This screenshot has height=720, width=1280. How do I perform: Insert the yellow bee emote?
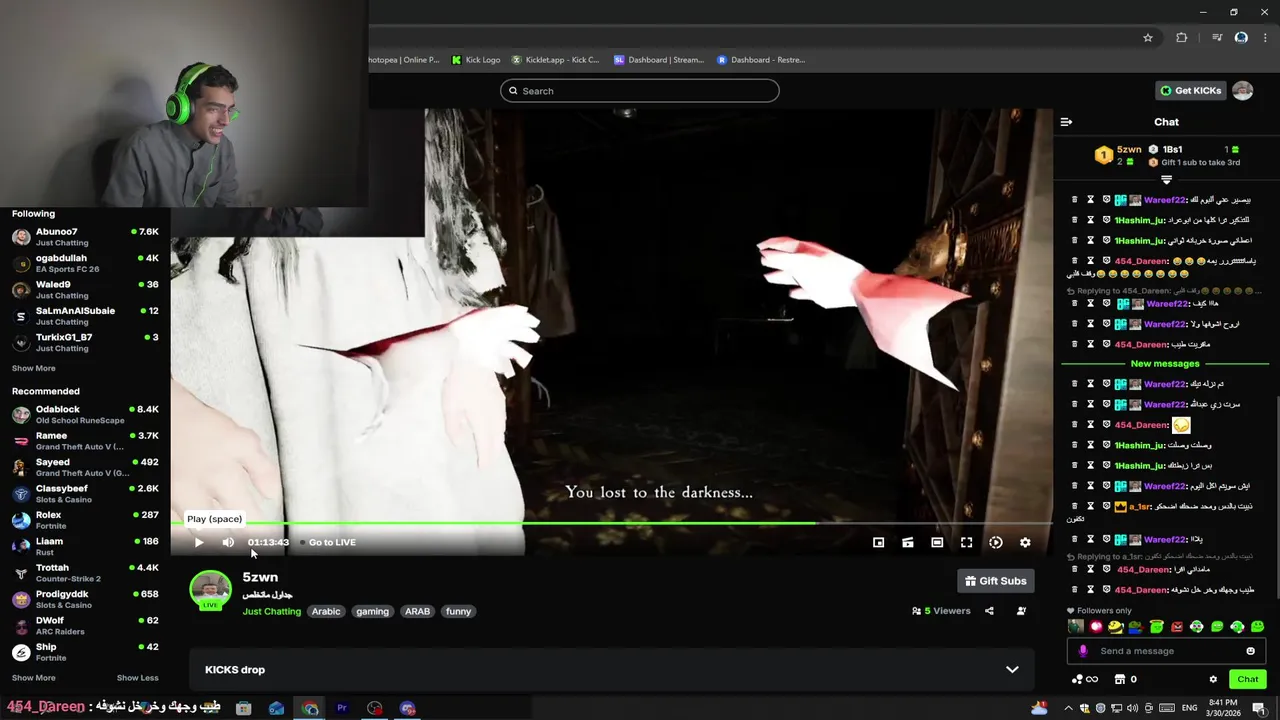[1115, 627]
